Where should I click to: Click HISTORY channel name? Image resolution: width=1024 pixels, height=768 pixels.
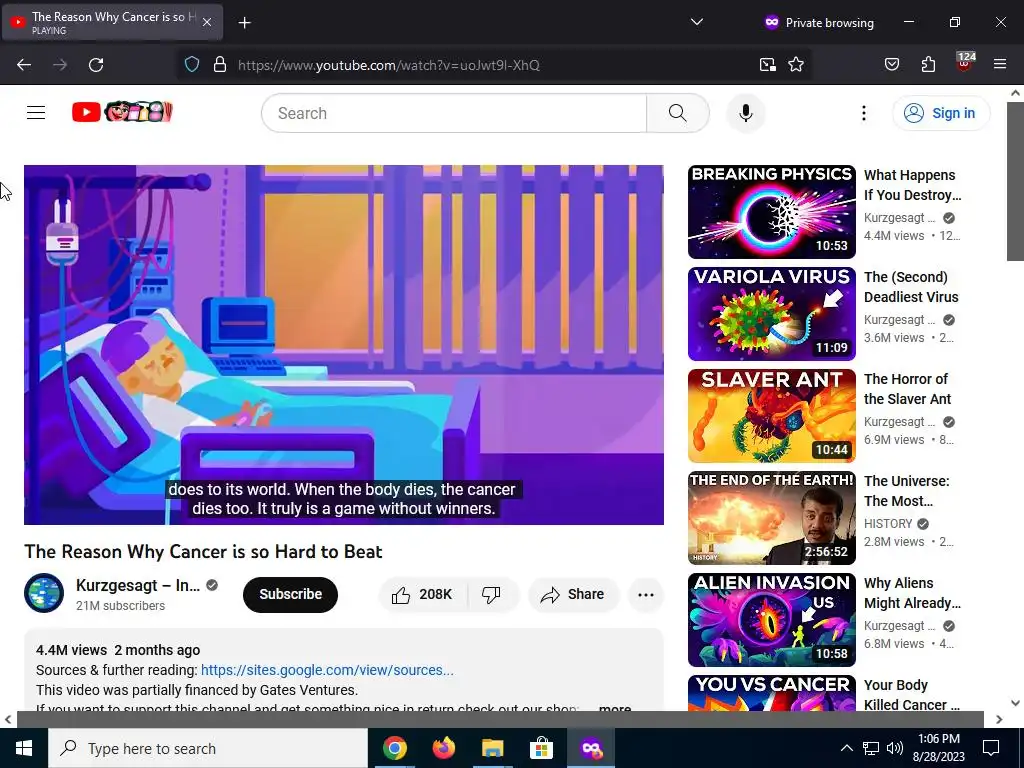point(888,524)
